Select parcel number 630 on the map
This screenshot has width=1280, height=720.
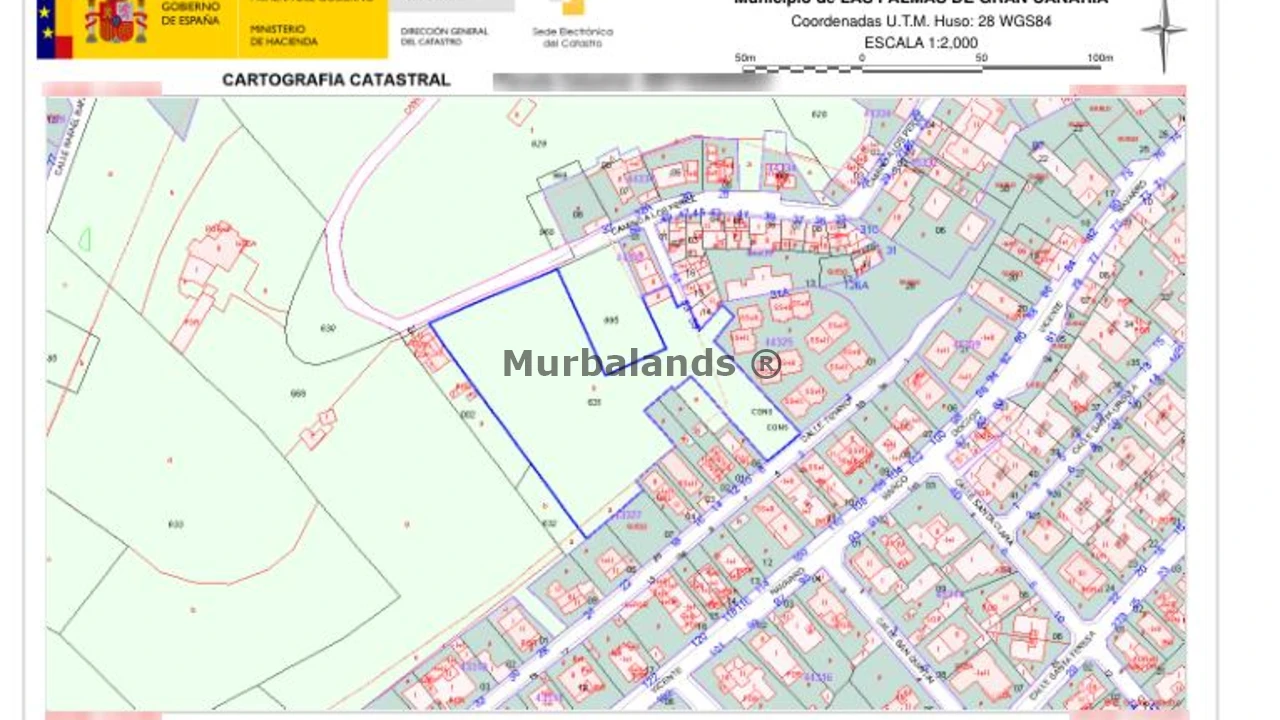[327, 328]
